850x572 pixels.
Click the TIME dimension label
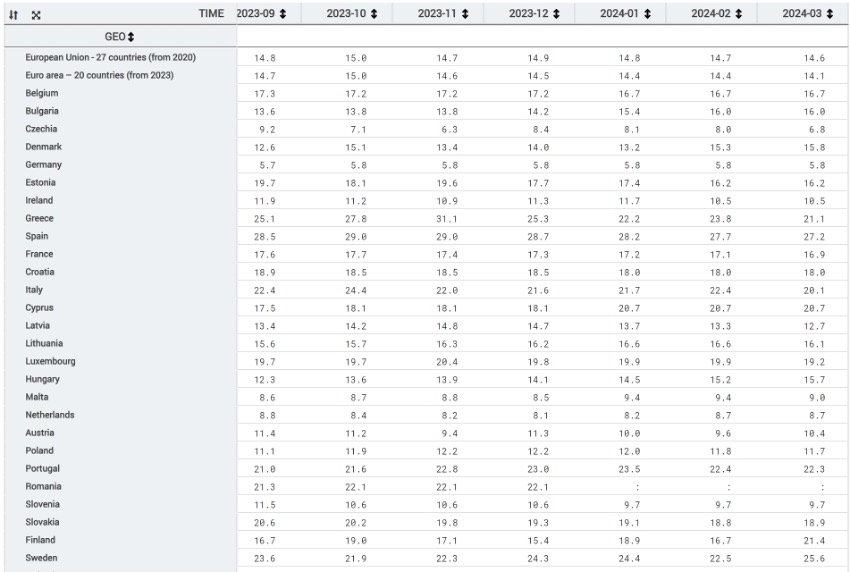pyautogui.click(x=211, y=14)
